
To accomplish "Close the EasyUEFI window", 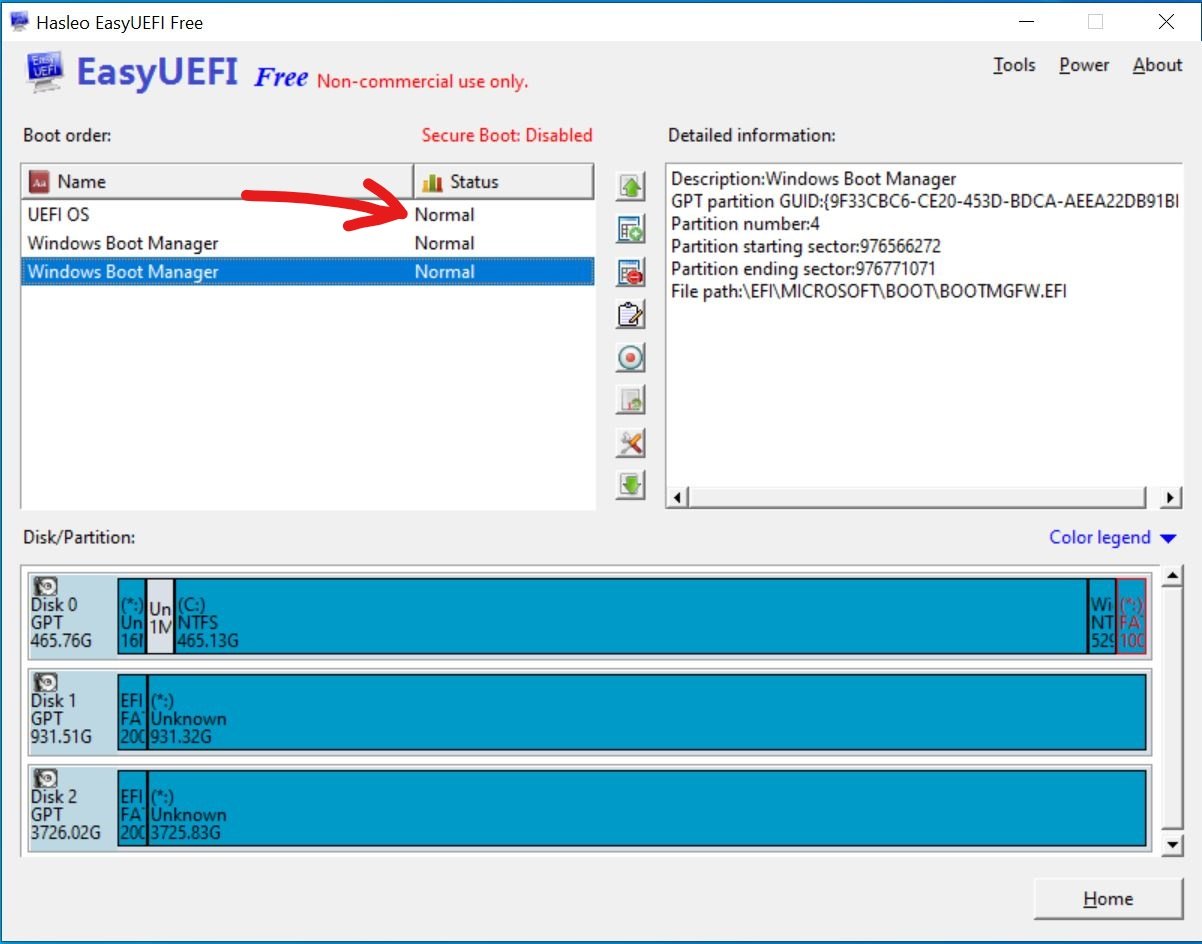I will 1166,21.
